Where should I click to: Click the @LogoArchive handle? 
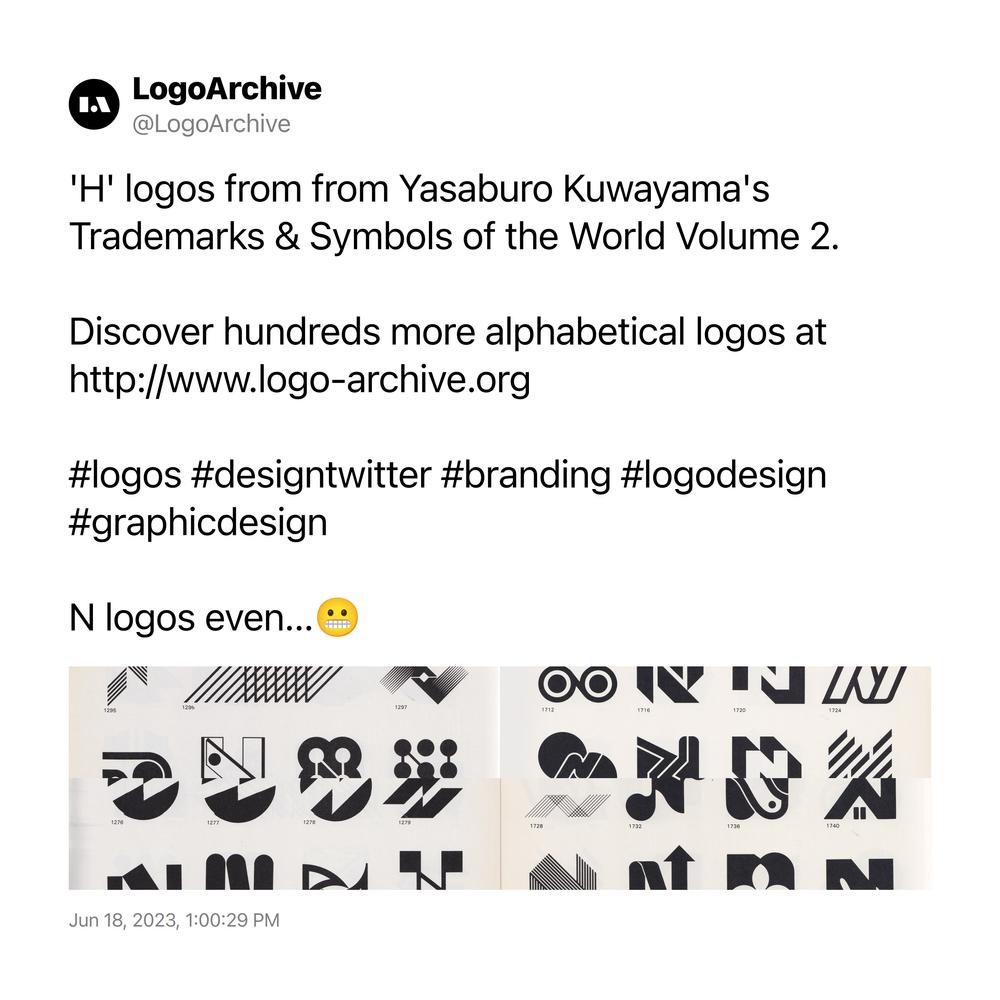click(211, 124)
